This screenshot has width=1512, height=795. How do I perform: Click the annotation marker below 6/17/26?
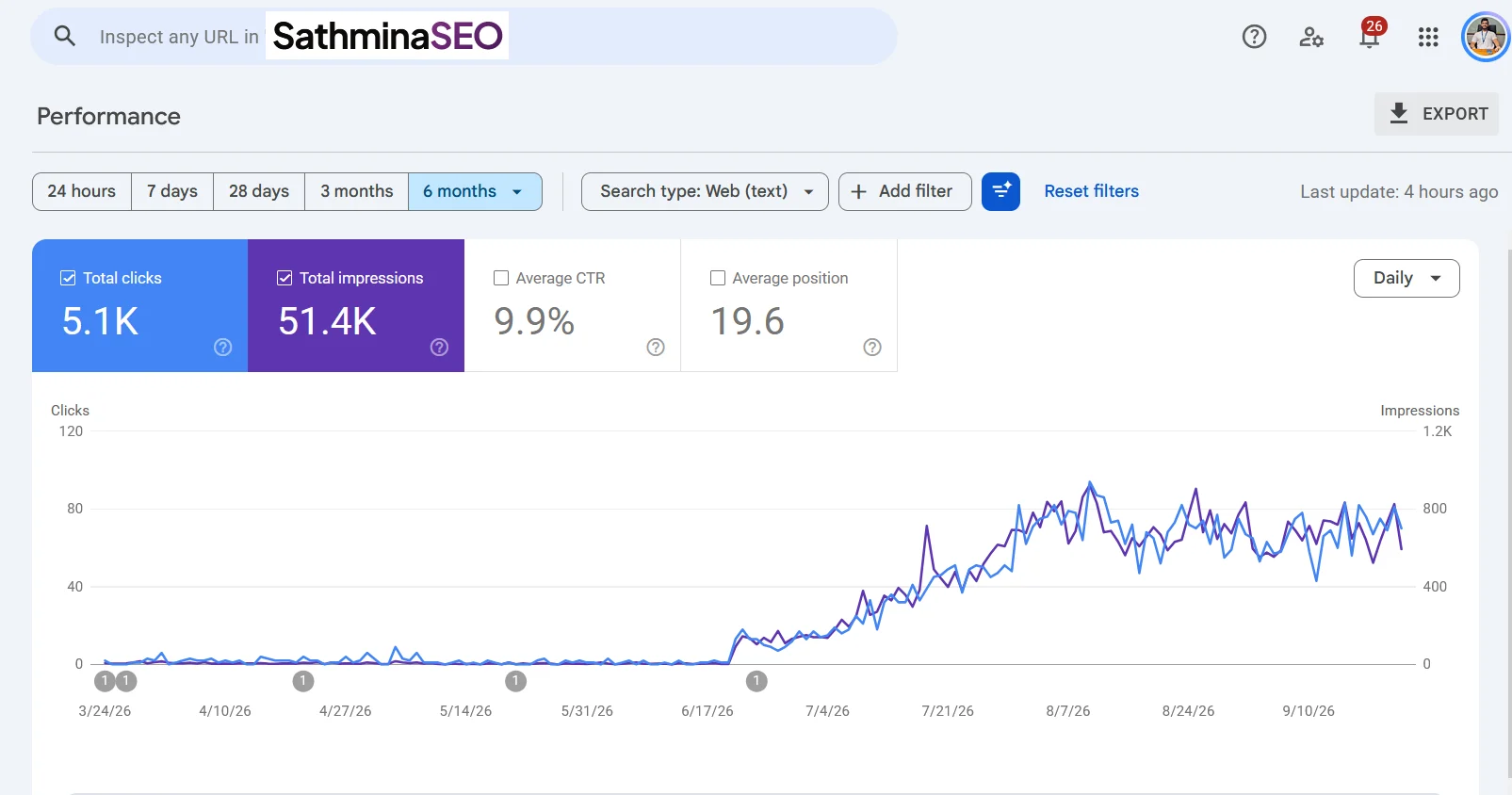point(756,681)
